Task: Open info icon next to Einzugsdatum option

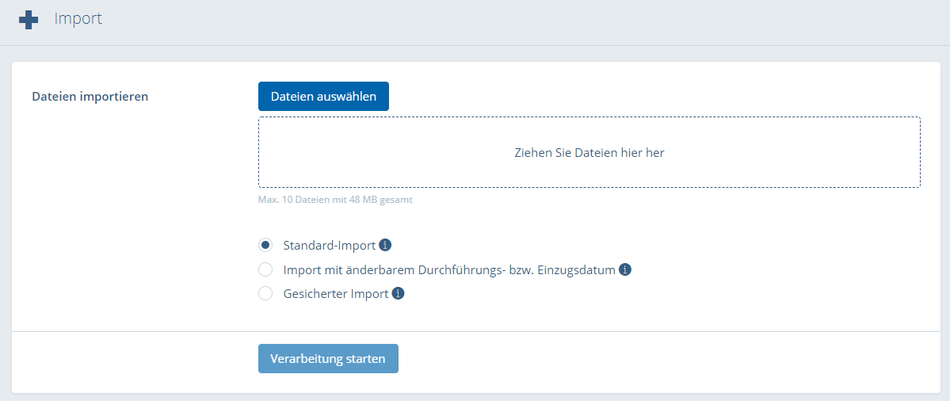Action: 625,270
